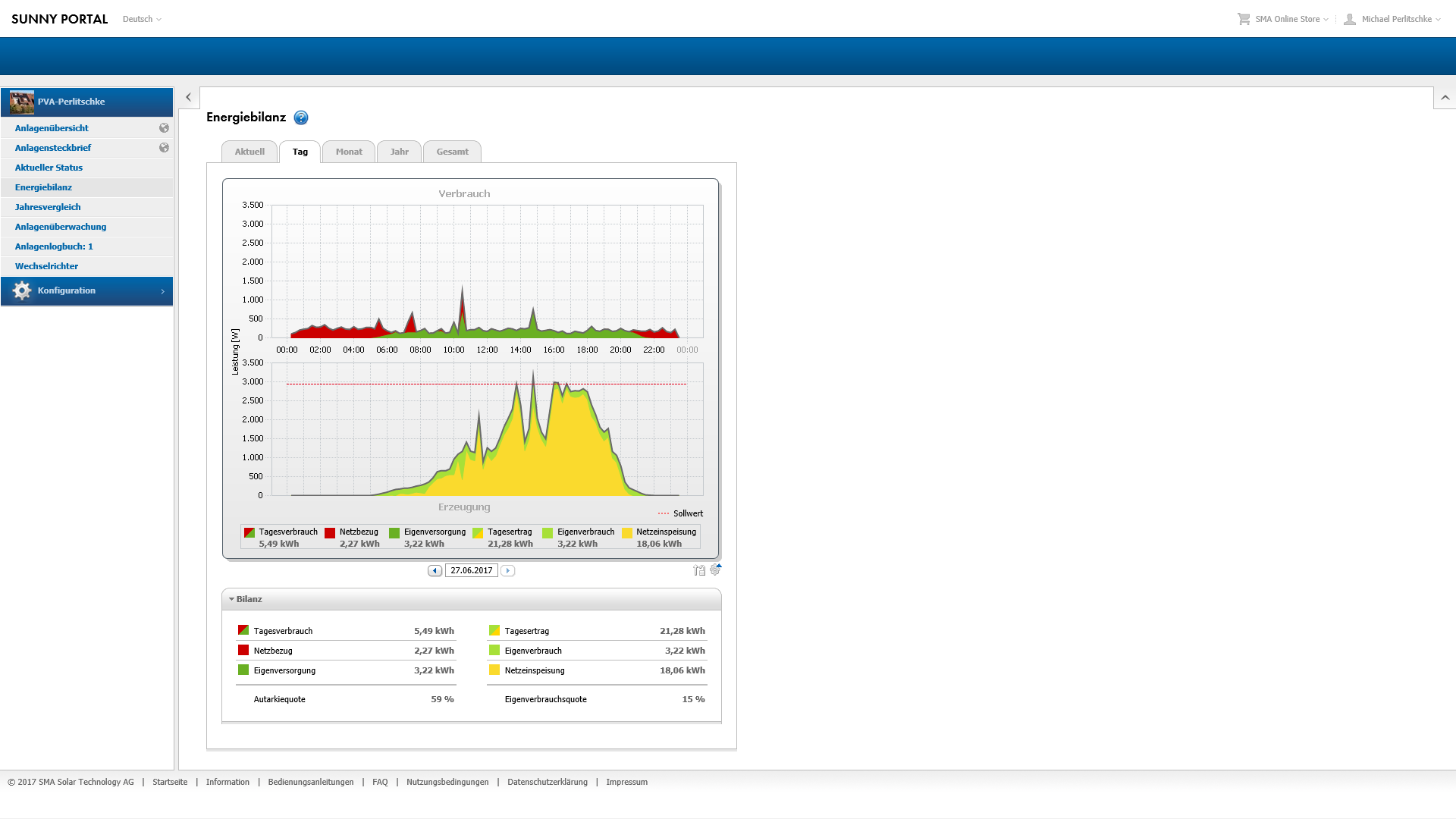This screenshot has height=819, width=1456.
Task: Click the Energiebilanz help question mark icon
Action: pyautogui.click(x=301, y=118)
